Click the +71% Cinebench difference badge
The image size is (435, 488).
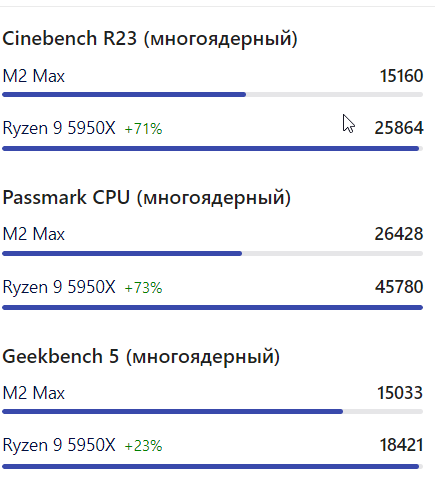[143, 129]
